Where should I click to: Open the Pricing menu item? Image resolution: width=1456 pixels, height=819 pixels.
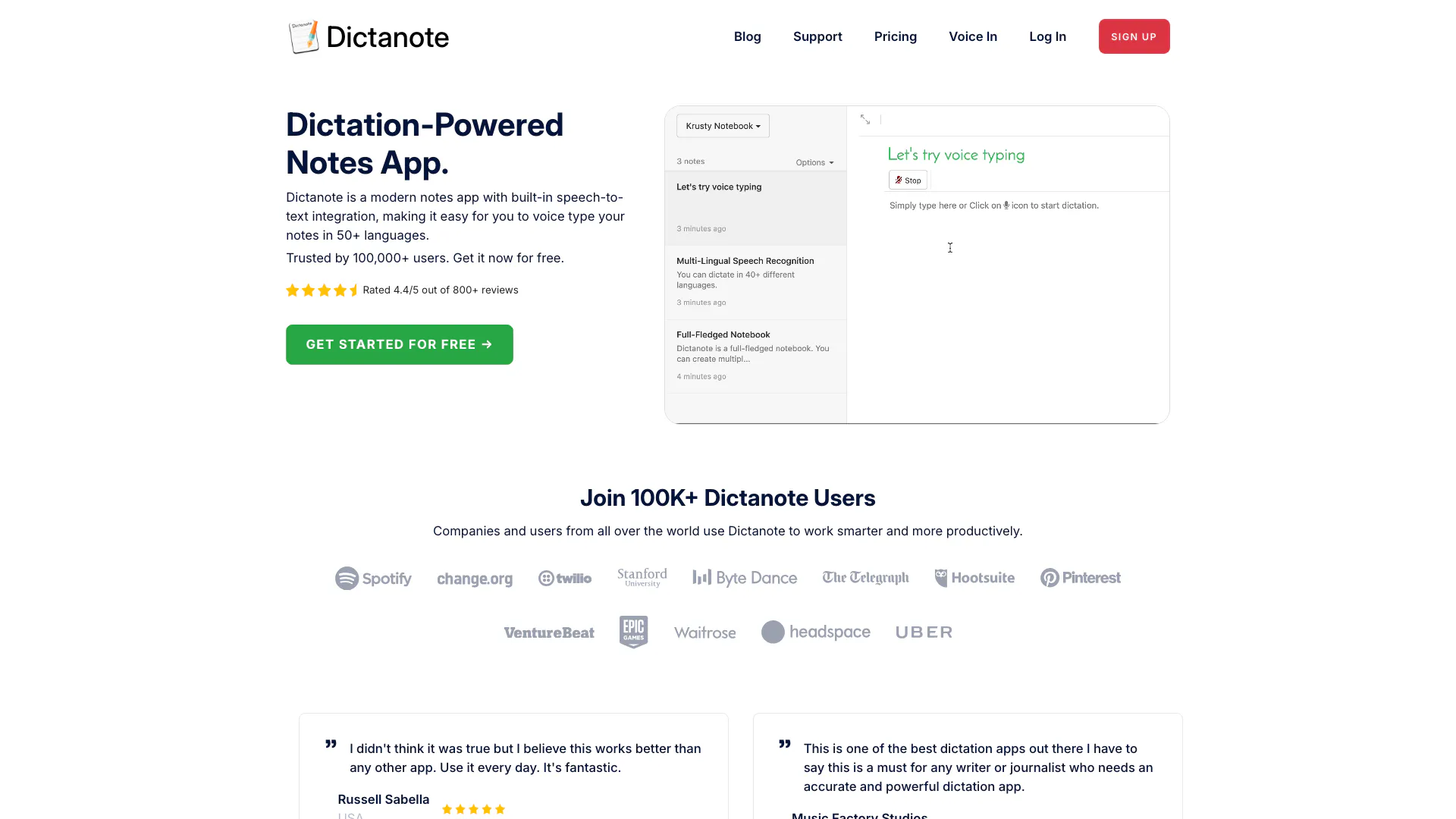tap(896, 36)
